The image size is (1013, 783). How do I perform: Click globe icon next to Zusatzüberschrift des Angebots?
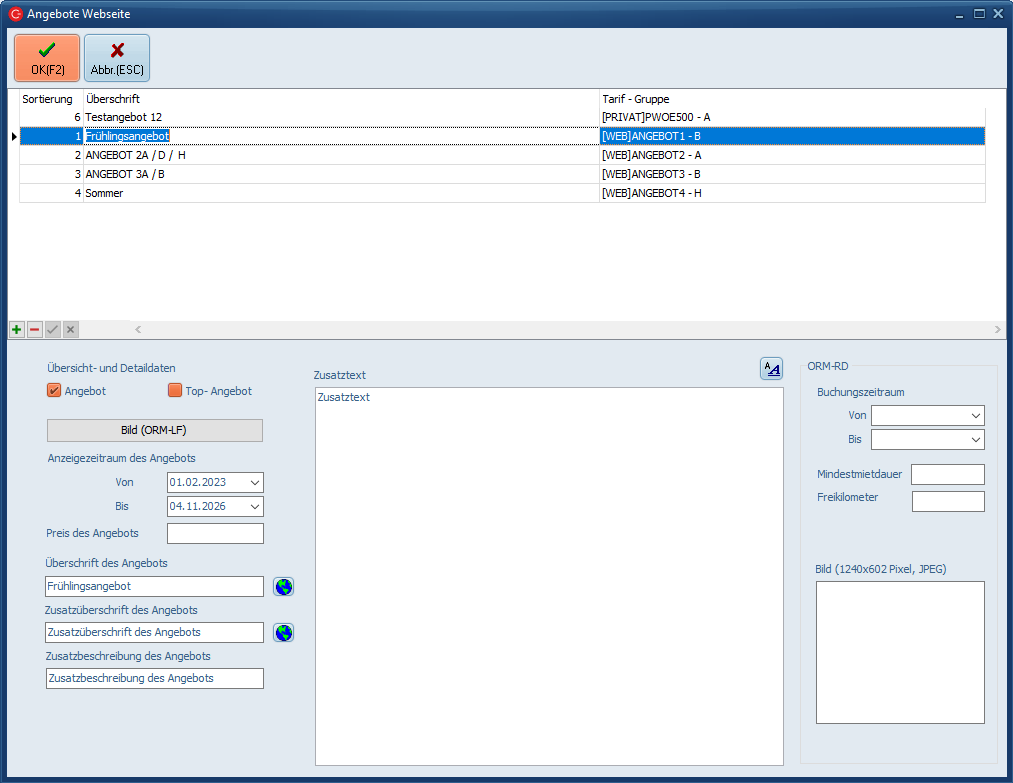point(284,633)
